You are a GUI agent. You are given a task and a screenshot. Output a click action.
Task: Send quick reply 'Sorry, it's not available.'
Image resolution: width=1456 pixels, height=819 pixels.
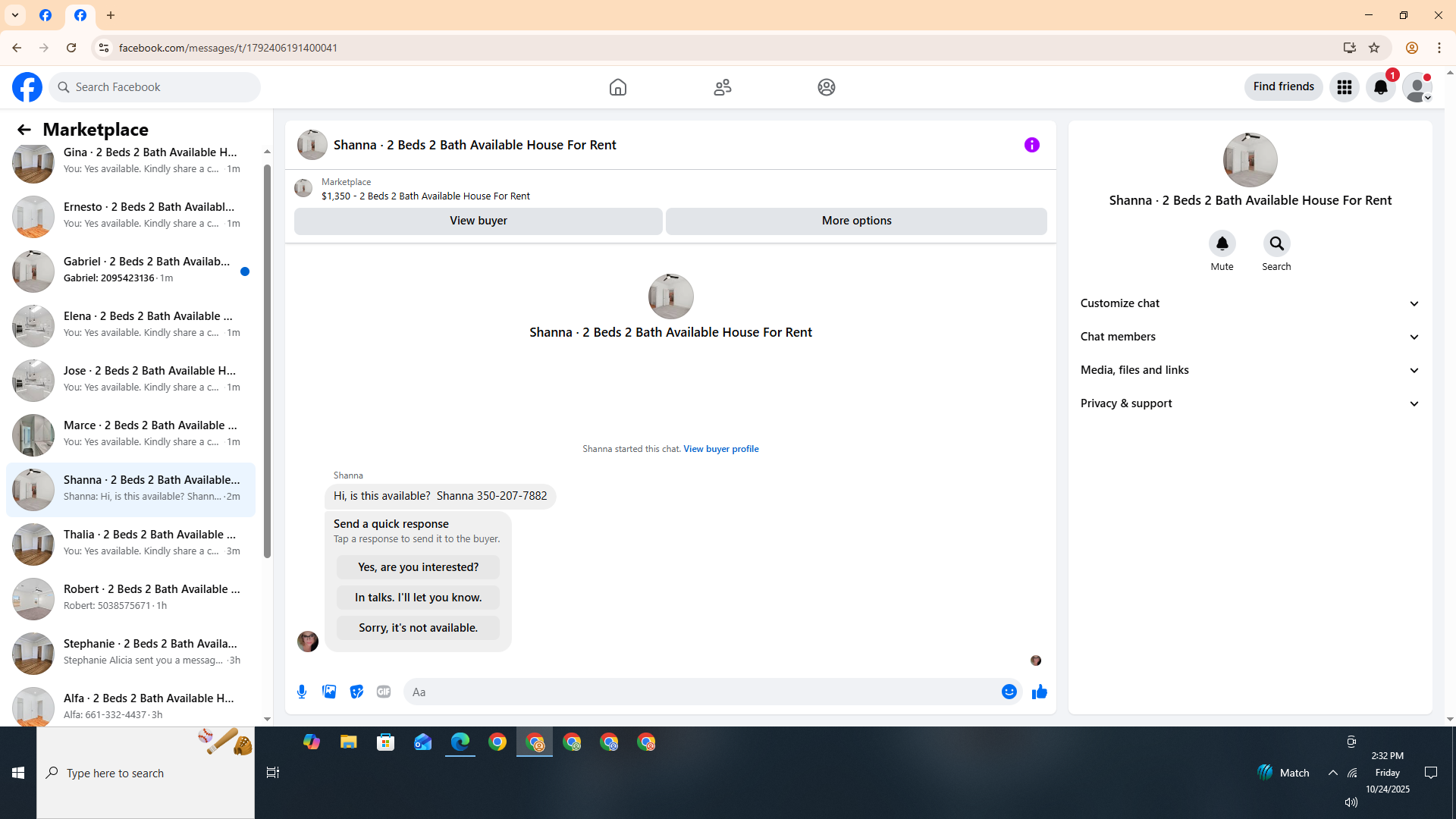click(418, 628)
